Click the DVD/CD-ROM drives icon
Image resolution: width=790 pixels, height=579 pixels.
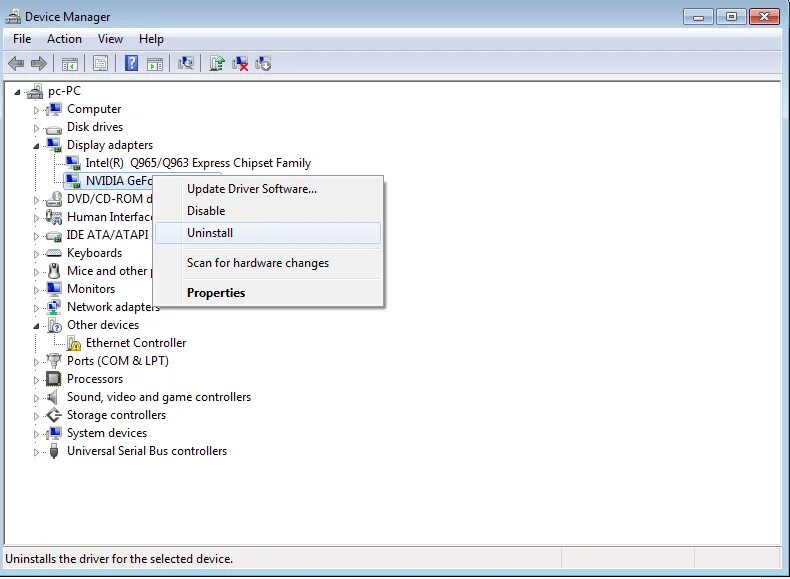pyautogui.click(x=53, y=200)
